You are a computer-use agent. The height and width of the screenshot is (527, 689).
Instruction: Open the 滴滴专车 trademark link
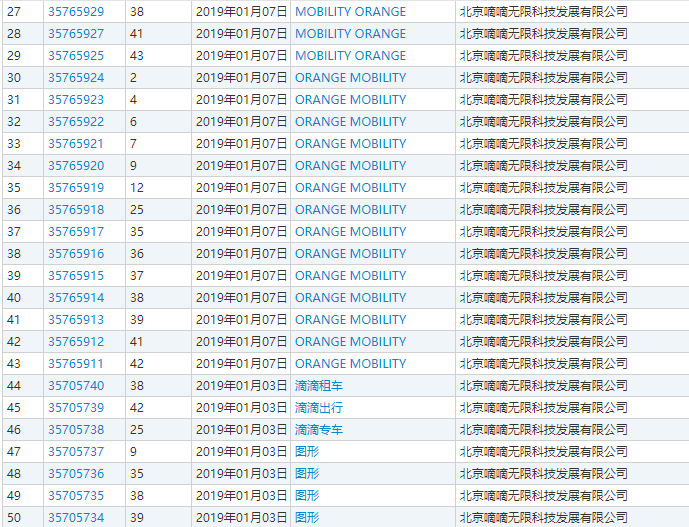point(319,429)
